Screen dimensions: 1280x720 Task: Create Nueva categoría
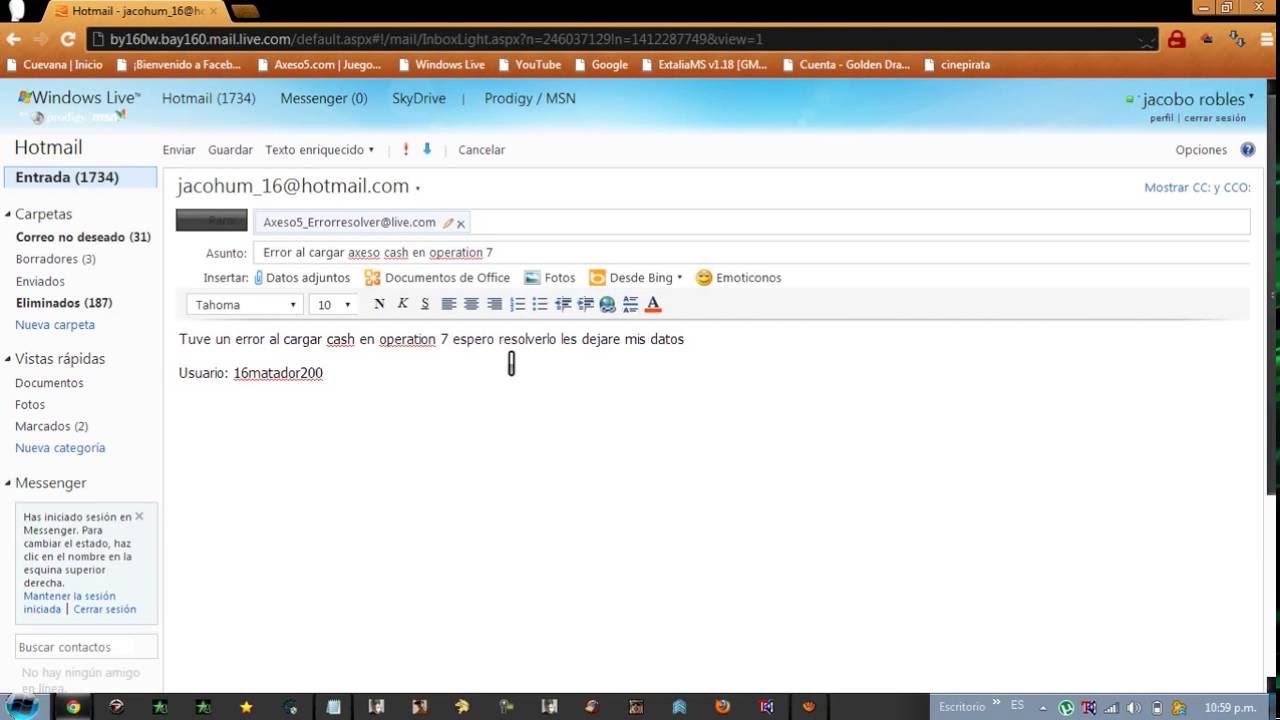pos(60,448)
